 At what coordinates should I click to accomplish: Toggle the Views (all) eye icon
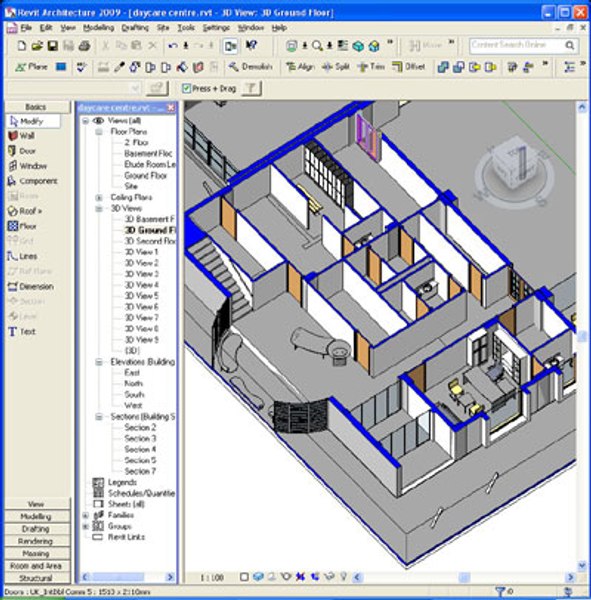point(98,121)
